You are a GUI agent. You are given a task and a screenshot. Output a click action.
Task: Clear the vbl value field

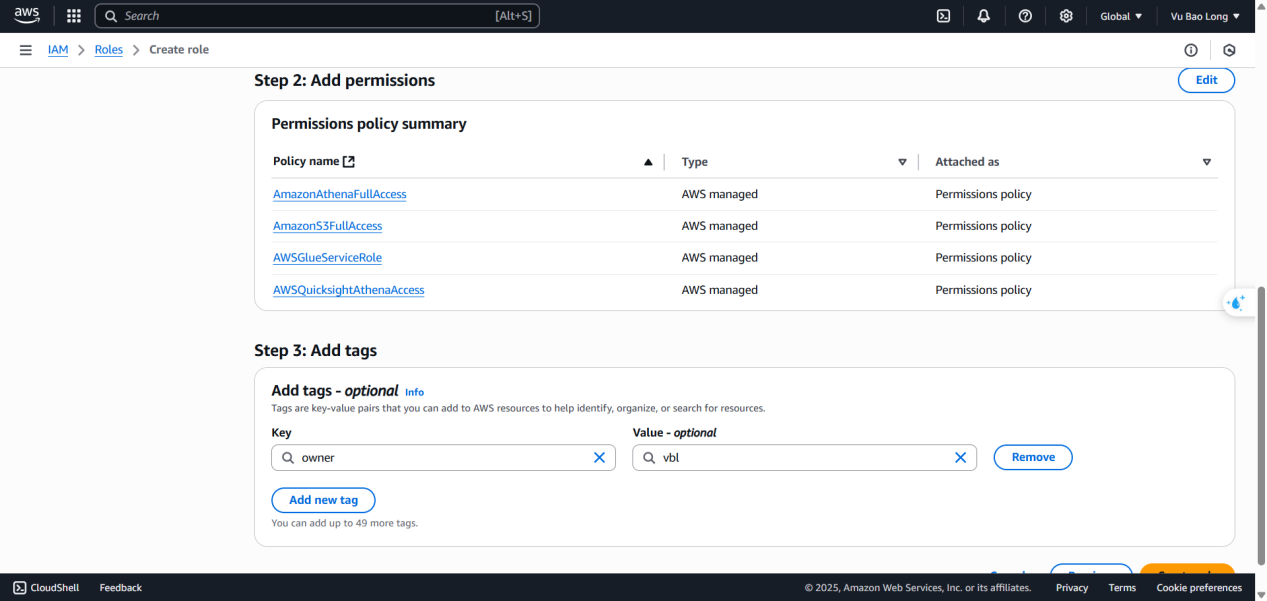(x=960, y=457)
